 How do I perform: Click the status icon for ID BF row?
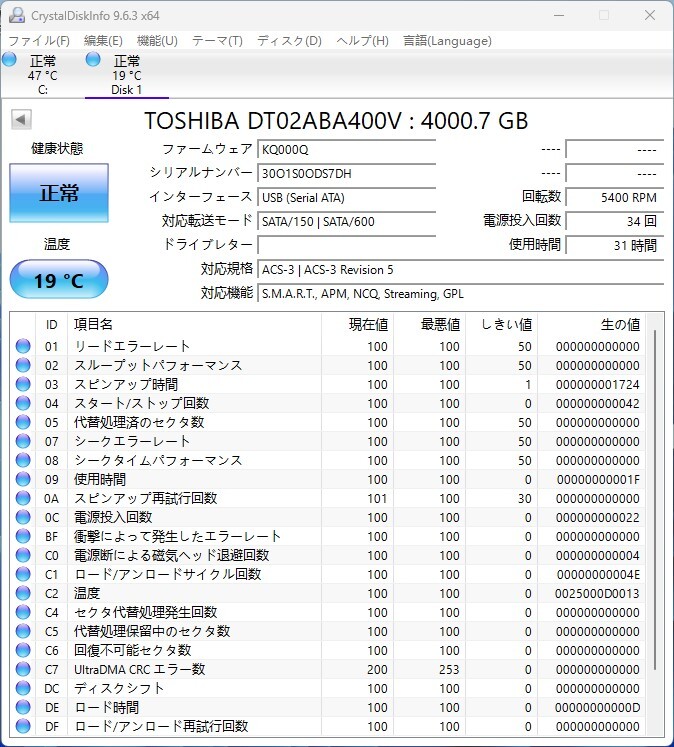(23, 536)
